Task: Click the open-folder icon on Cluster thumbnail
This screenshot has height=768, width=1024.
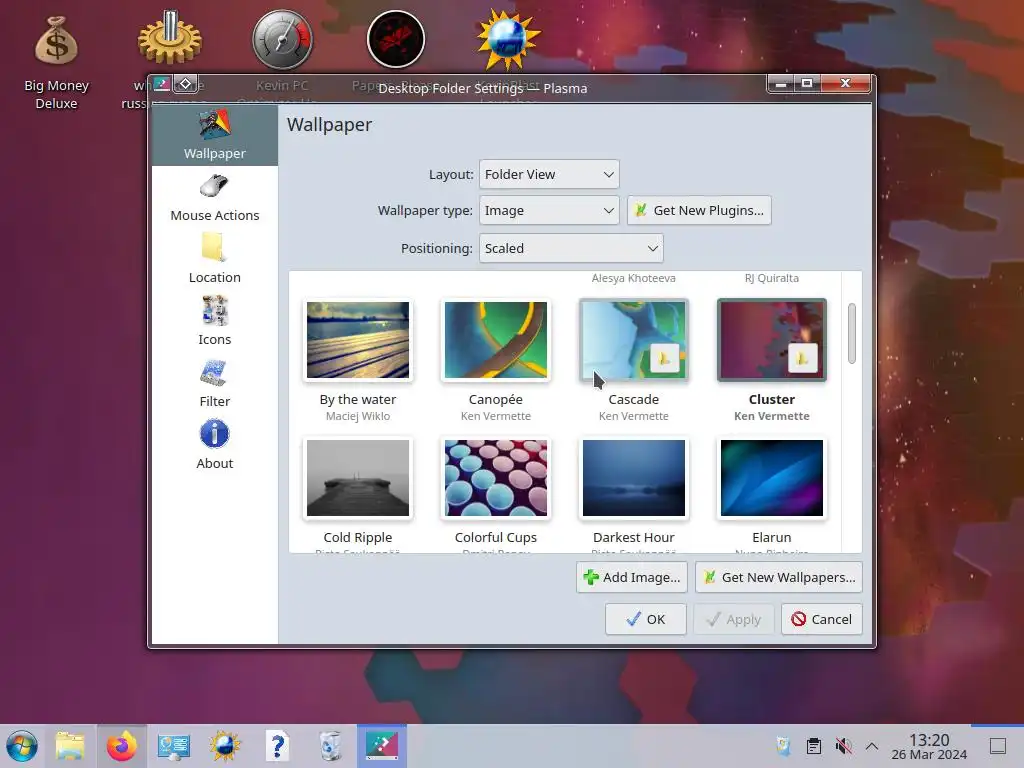Action: pyautogui.click(x=802, y=359)
